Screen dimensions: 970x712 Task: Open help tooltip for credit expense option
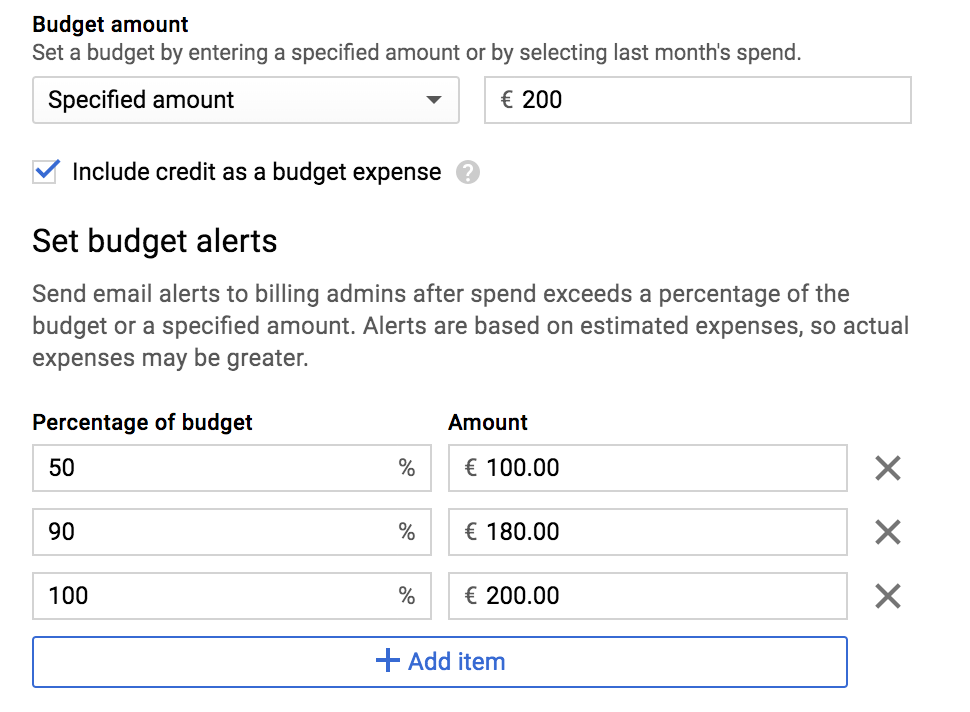[x=468, y=172]
